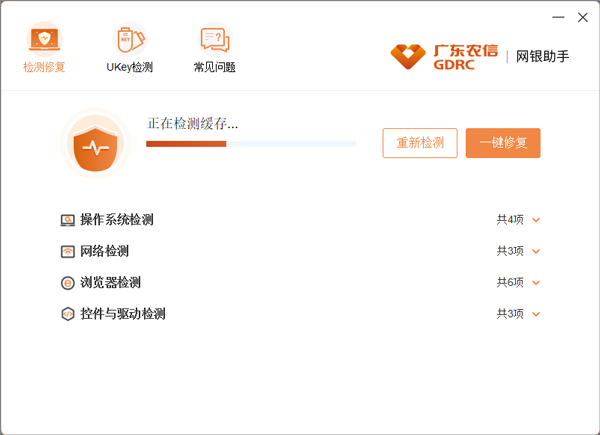This screenshot has height=435, width=600.
Task: Click the 浏览器检测 browser e icon
Action: point(68,283)
